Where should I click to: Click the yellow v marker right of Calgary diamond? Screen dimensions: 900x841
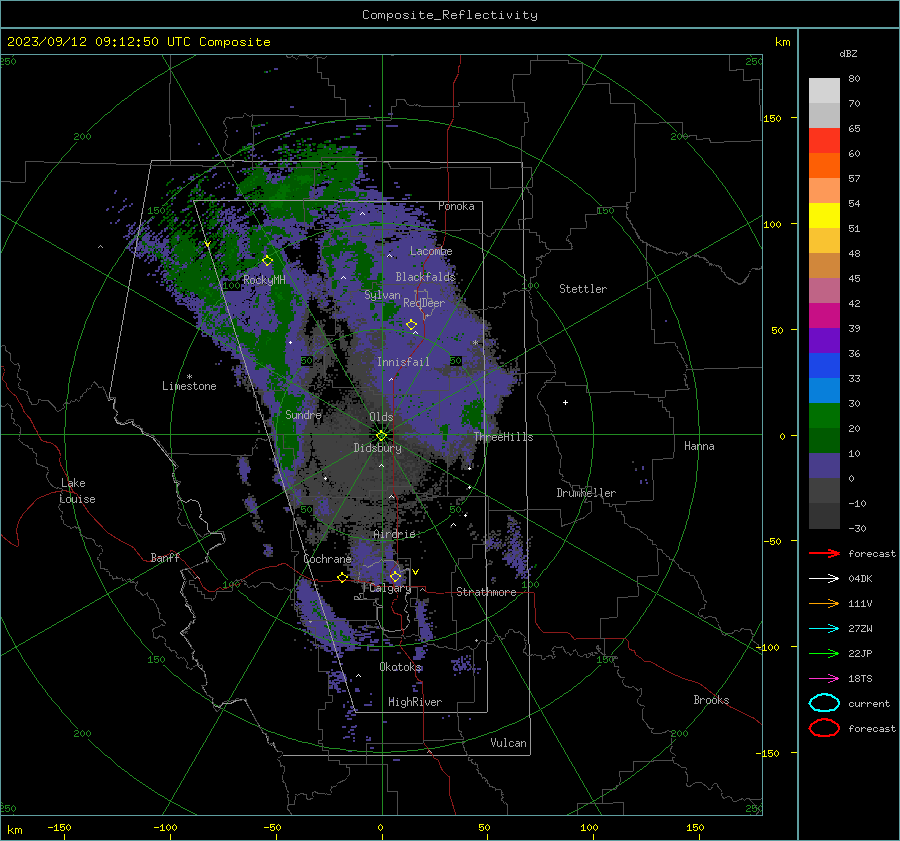click(415, 572)
